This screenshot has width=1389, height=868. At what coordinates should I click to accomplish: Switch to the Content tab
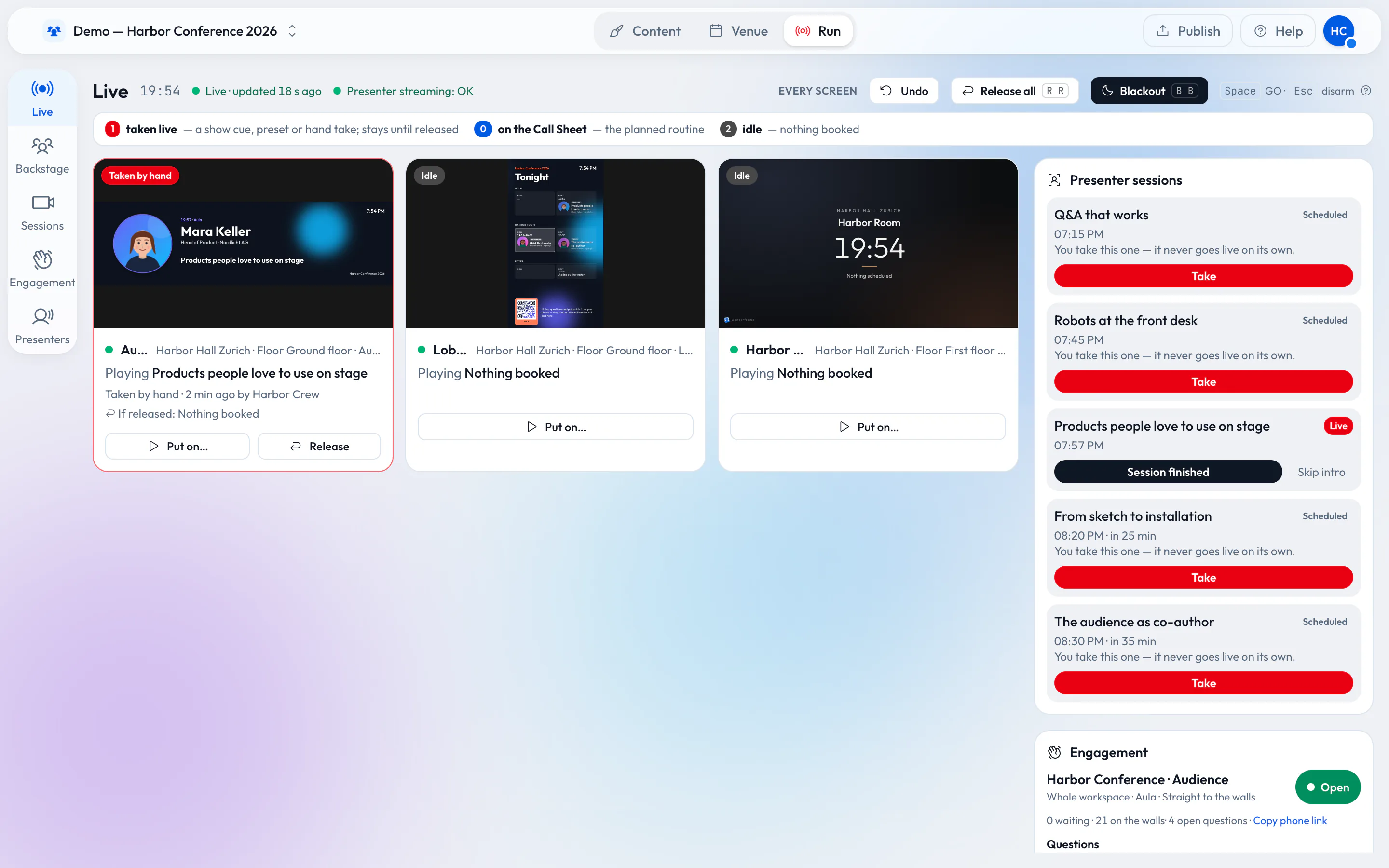point(644,31)
